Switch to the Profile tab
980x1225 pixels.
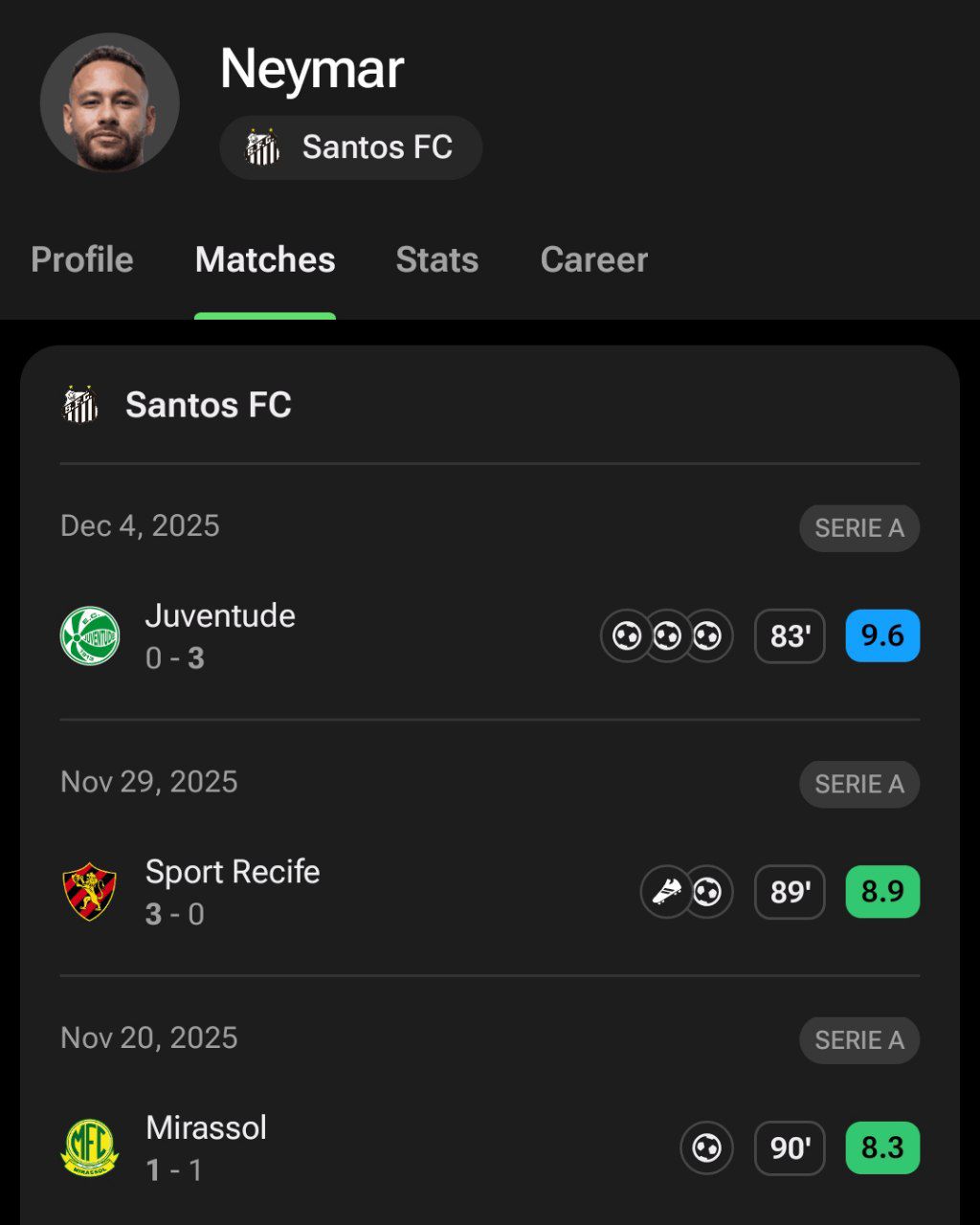coord(82,260)
